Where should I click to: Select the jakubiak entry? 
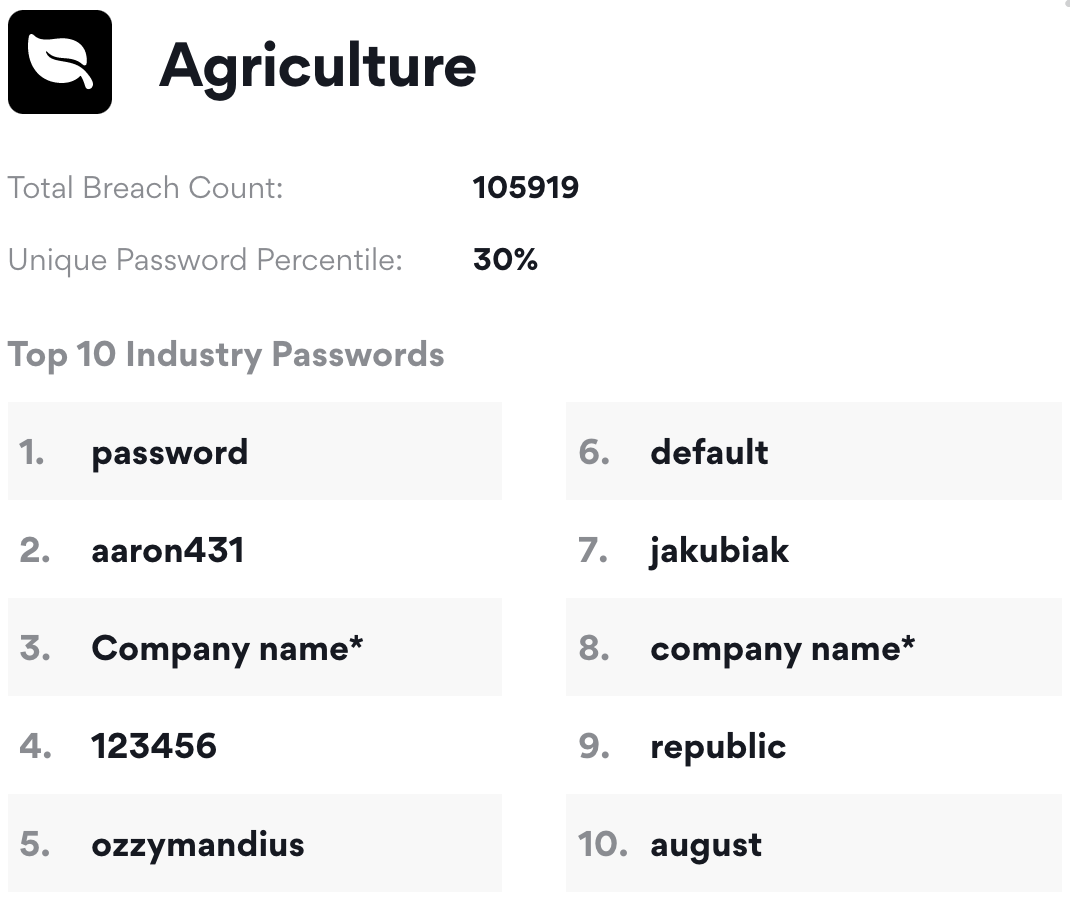[x=813, y=549]
